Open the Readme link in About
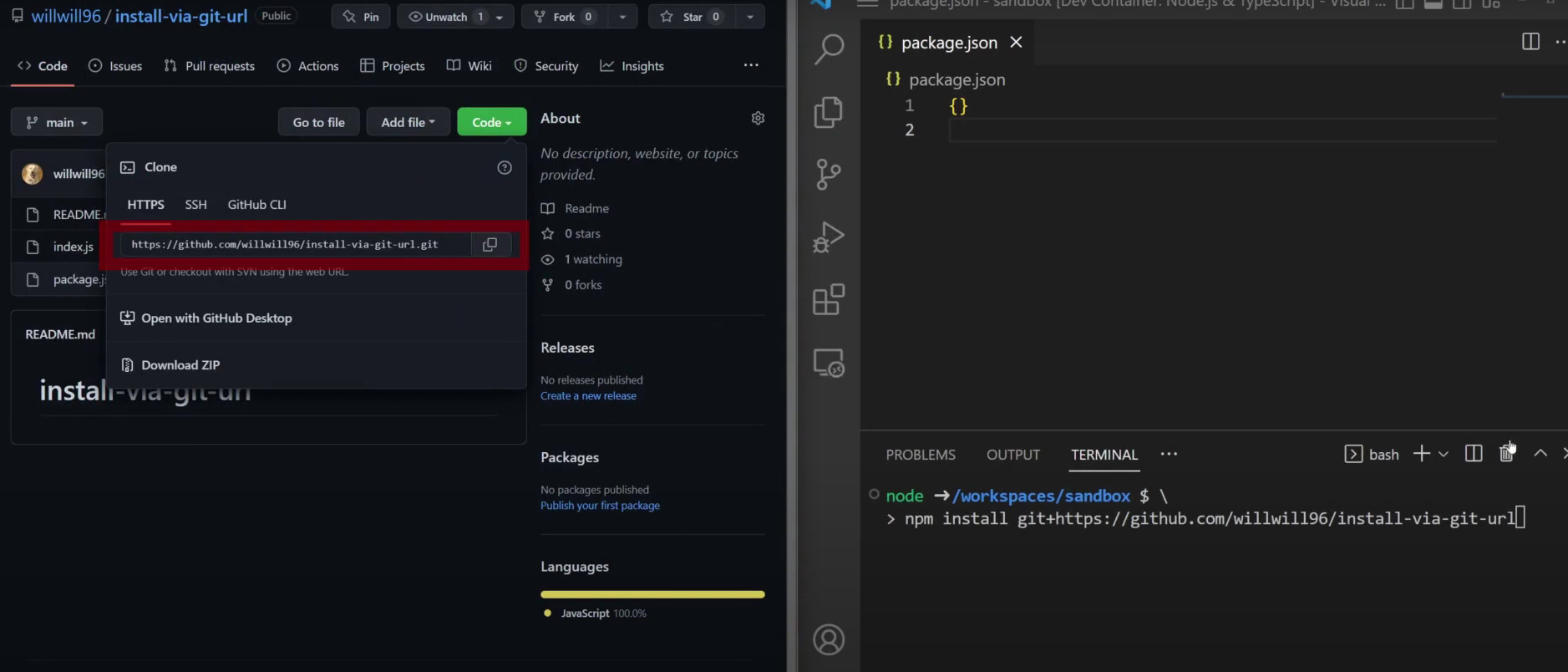The image size is (1568, 672). click(x=576, y=208)
